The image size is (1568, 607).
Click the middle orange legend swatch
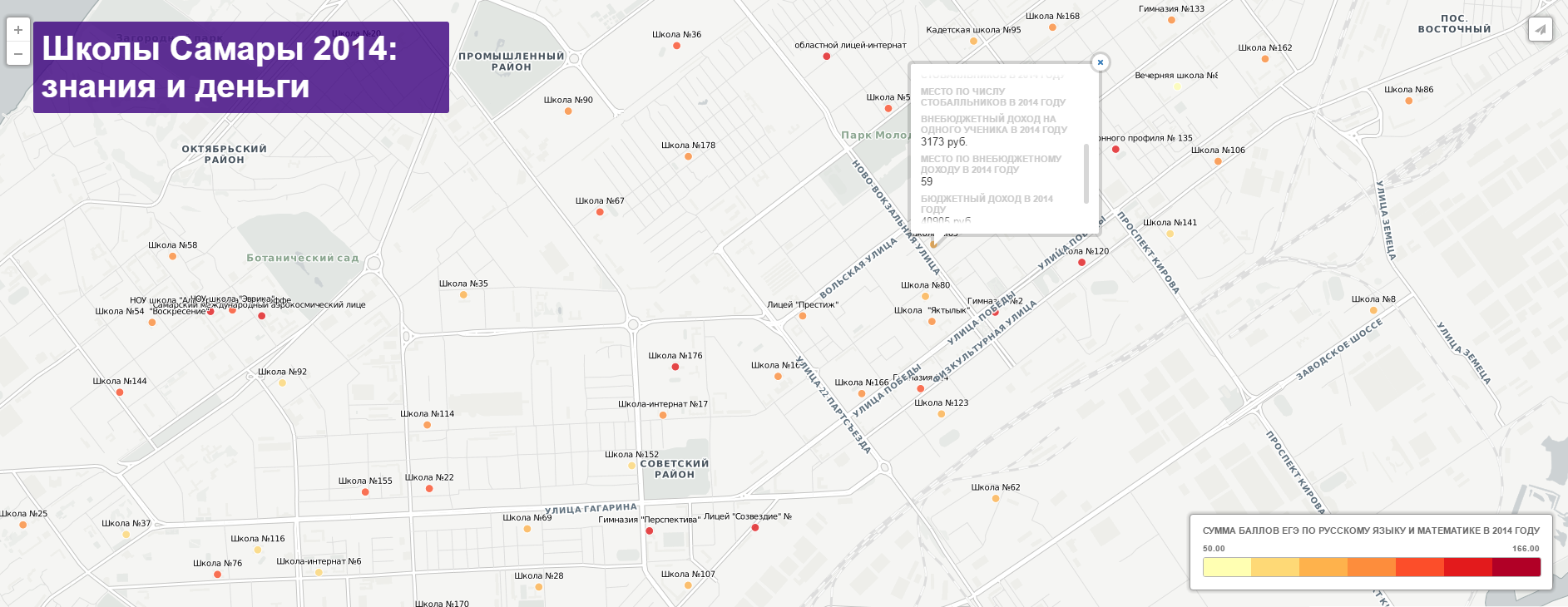pos(1372,567)
